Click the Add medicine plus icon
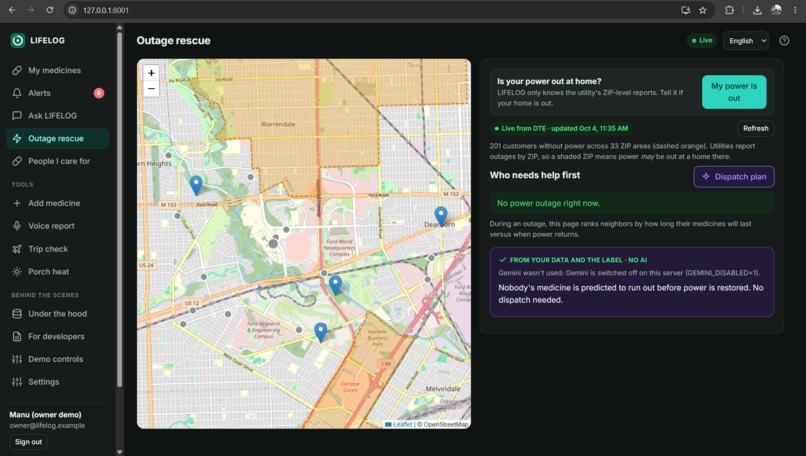The image size is (806, 456). click(x=17, y=203)
